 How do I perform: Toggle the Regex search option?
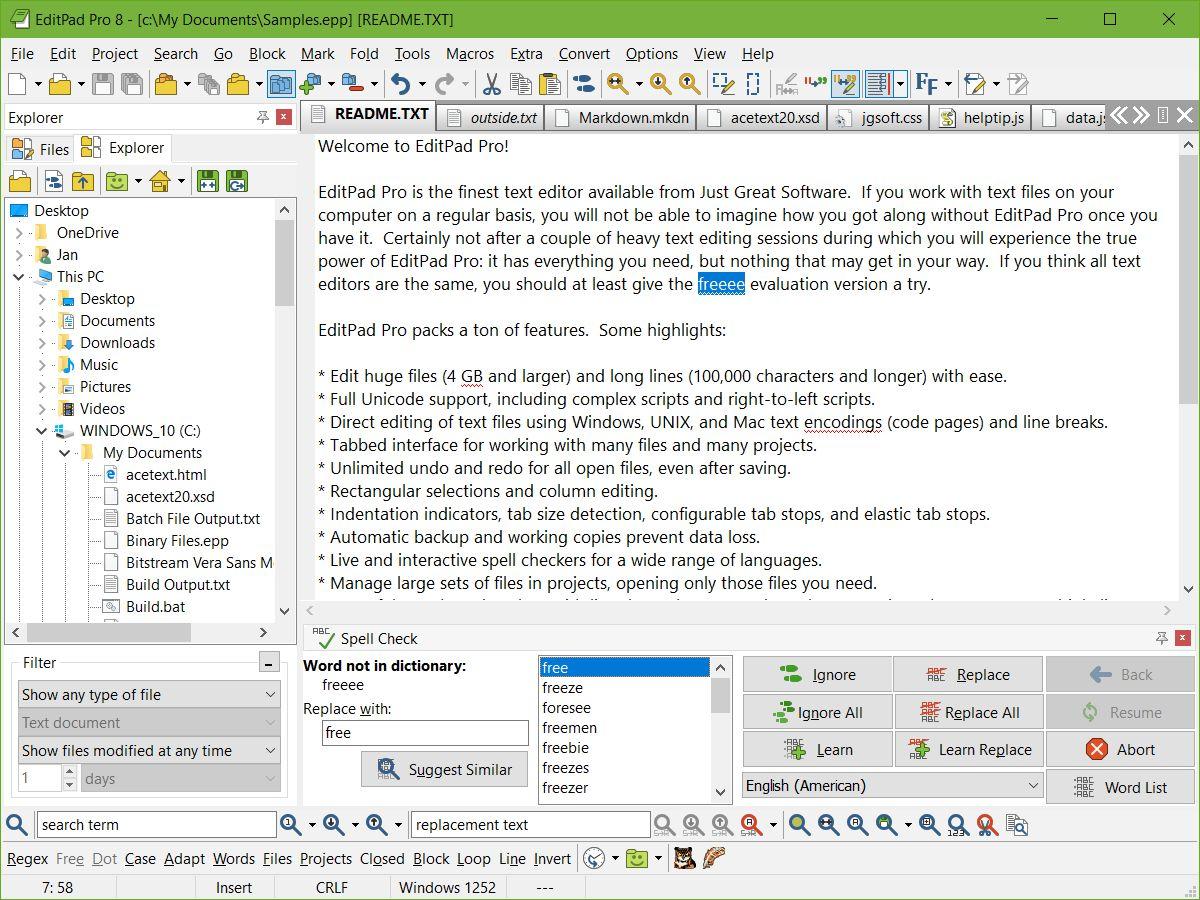point(27,858)
